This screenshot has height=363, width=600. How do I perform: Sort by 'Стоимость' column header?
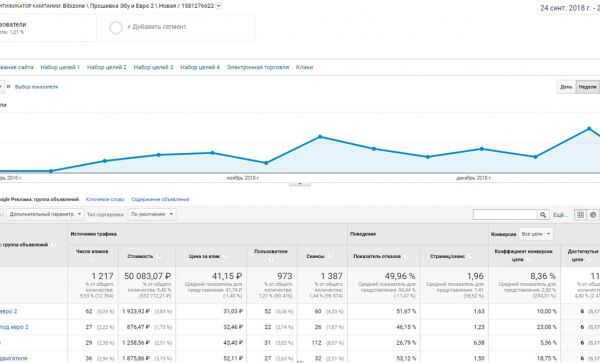(140, 256)
